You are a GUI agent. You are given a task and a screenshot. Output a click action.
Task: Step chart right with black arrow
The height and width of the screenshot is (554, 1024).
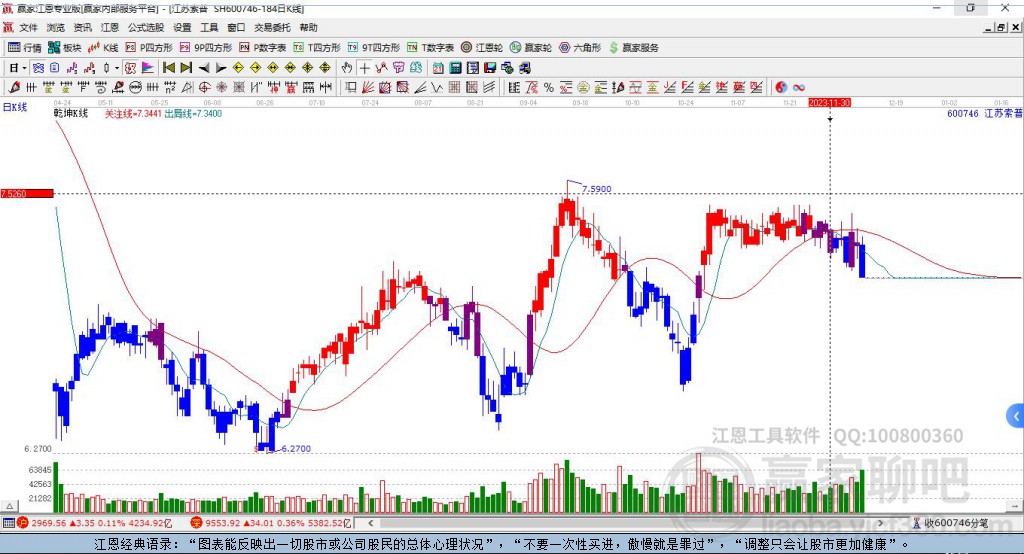[221, 68]
